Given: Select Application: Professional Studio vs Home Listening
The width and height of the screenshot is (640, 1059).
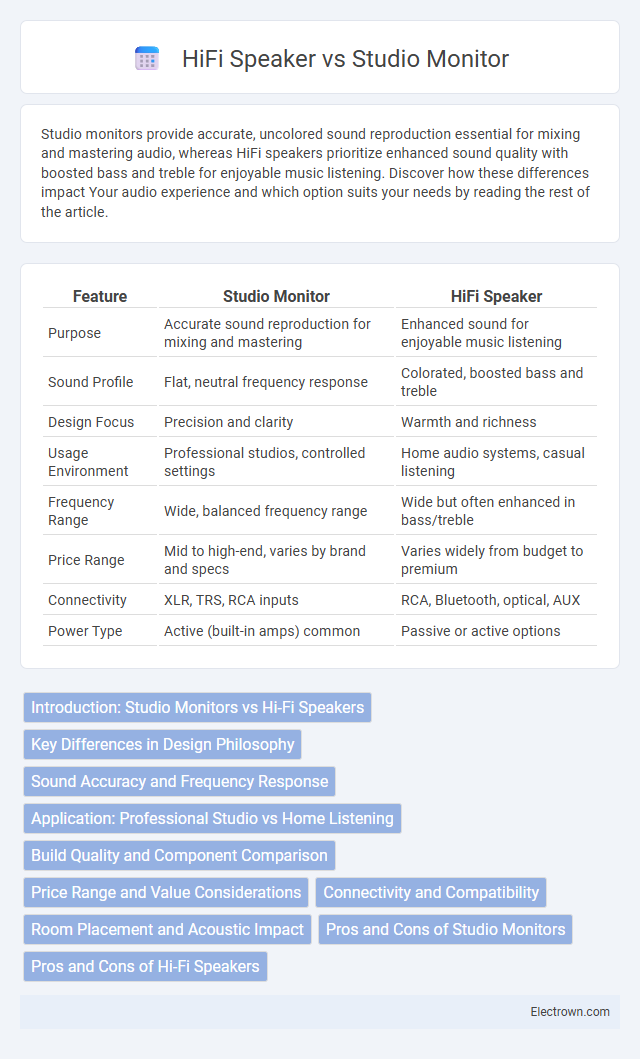Looking at the screenshot, I should (x=212, y=818).
